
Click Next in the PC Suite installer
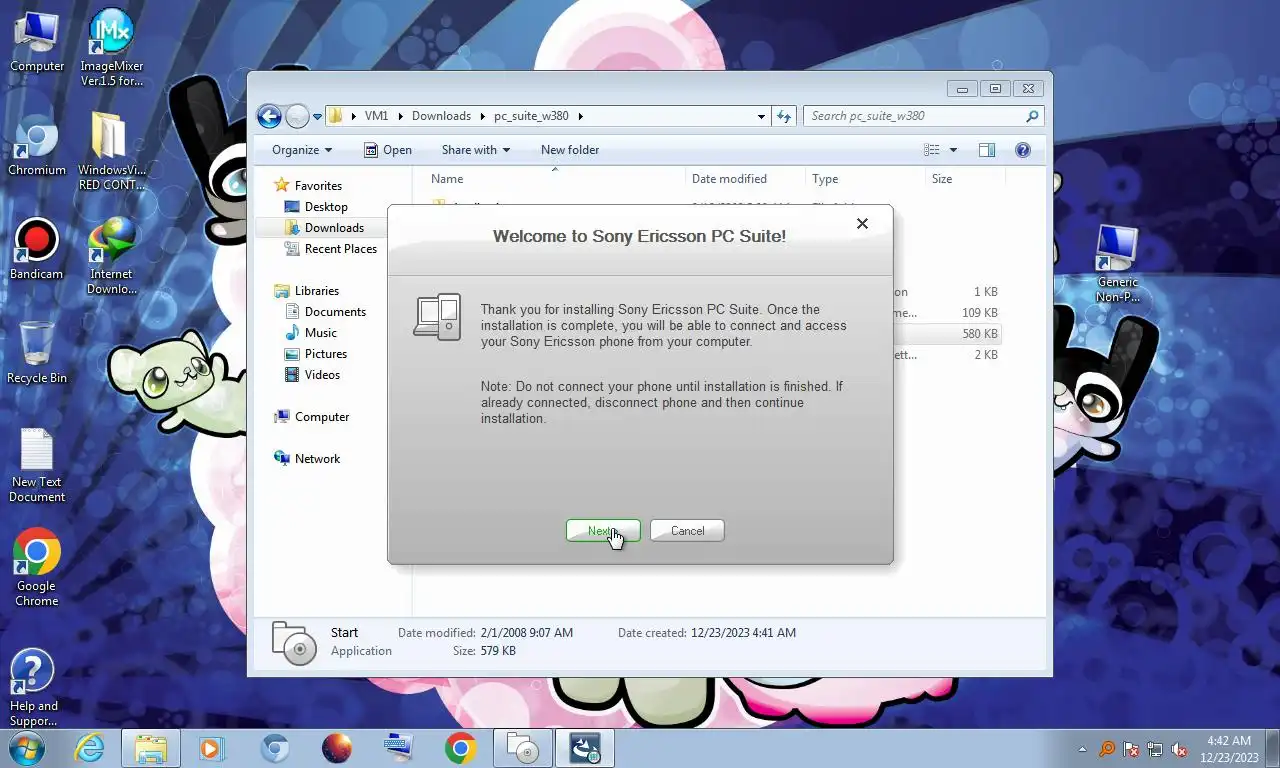coord(603,531)
